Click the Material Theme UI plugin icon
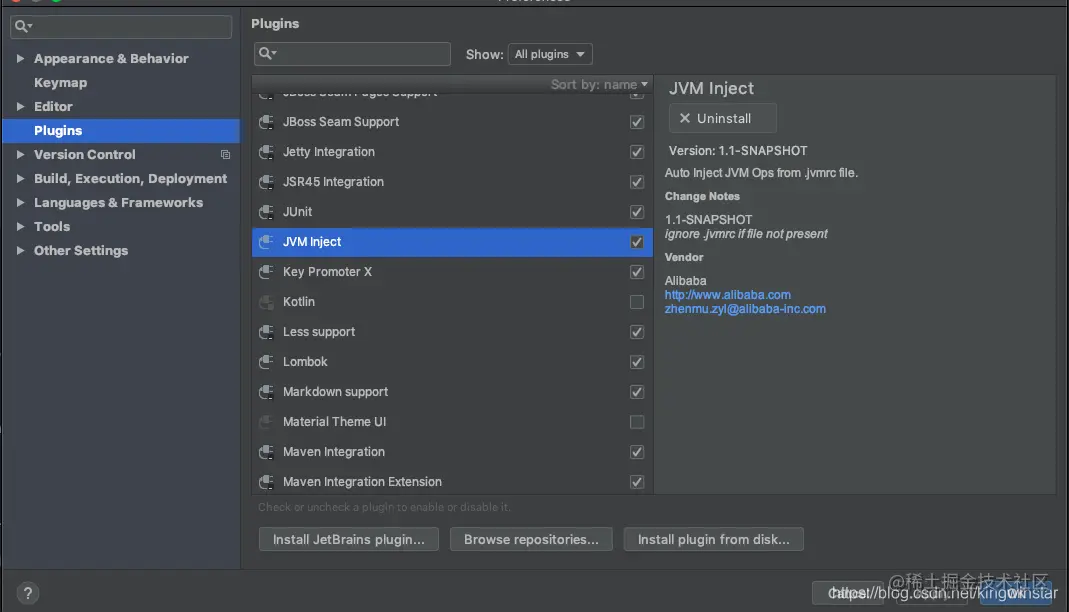The width and height of the screenshot is (1069, 612). pos(266,422)
